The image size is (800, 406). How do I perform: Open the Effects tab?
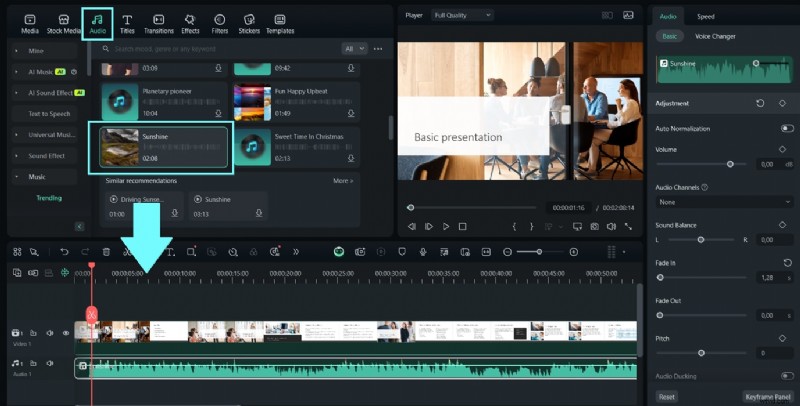click(x=190, y=24)
